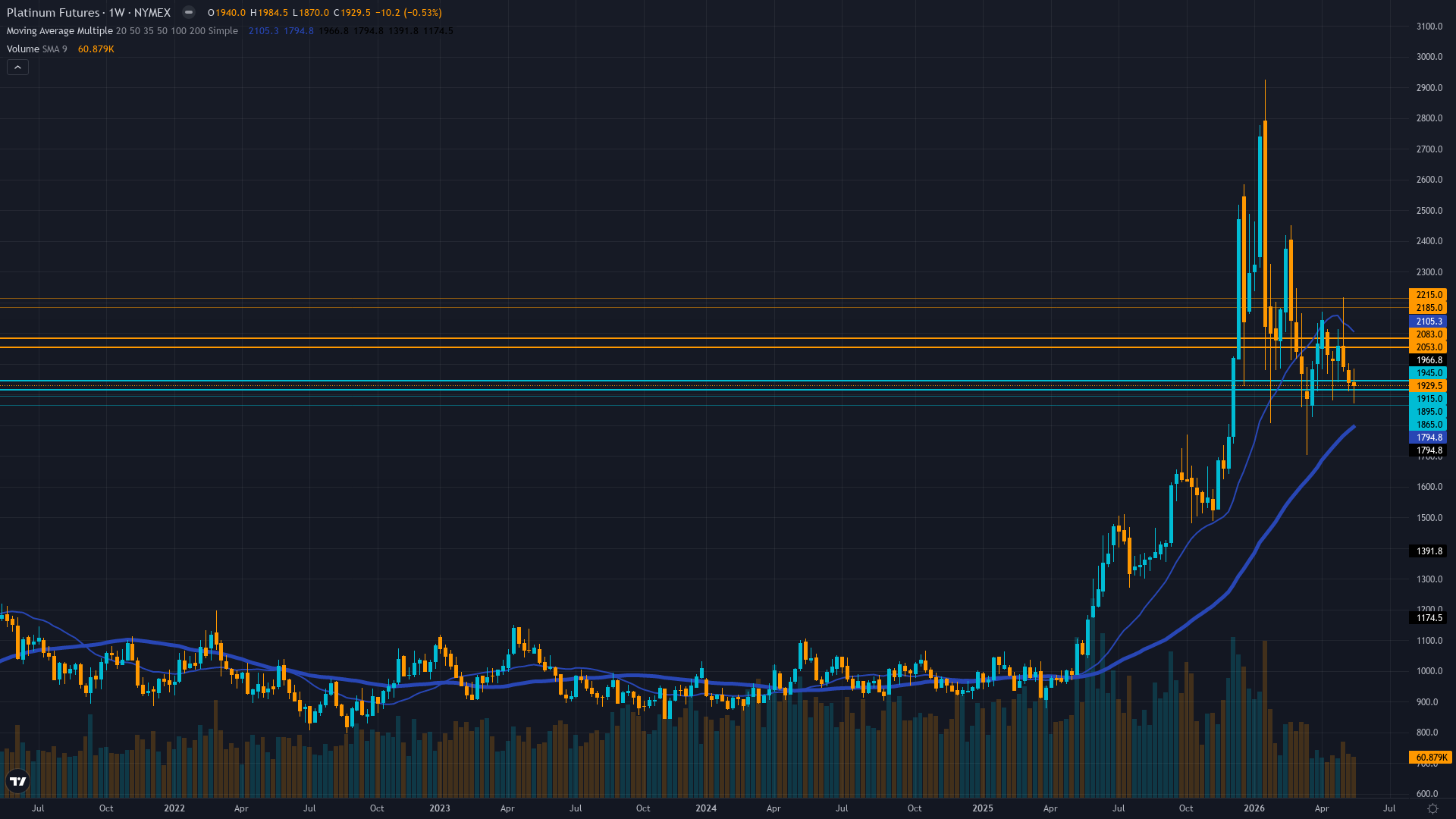Click the 60.879K volume label on price axis
The height and width of the screenshot is (819, 1456).
pyautogui.click(x=1429, y=758)
